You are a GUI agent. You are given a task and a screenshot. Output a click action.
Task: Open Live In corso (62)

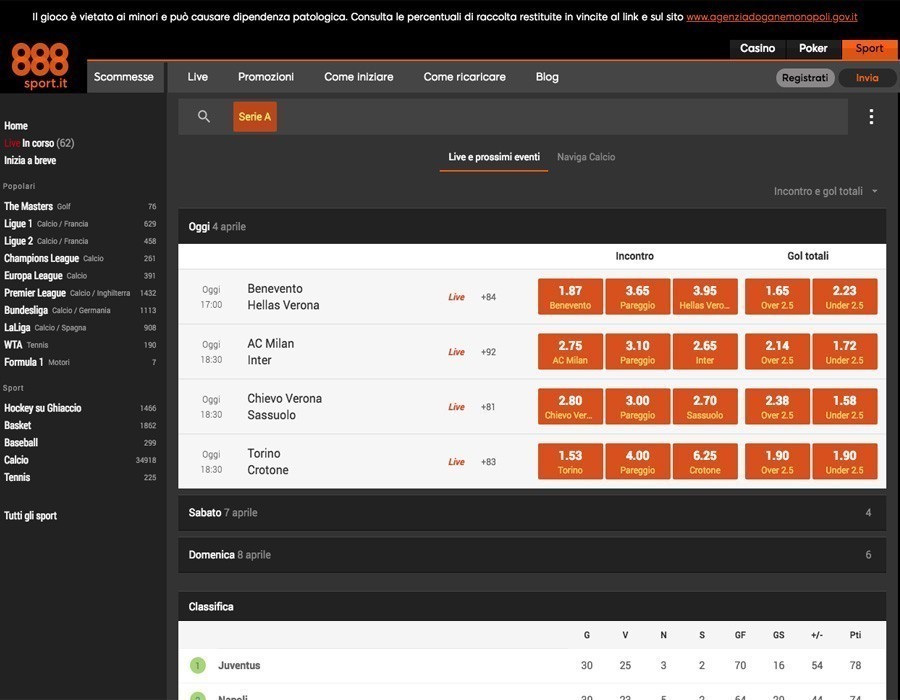pyautogui.click(x=39, y=143)
